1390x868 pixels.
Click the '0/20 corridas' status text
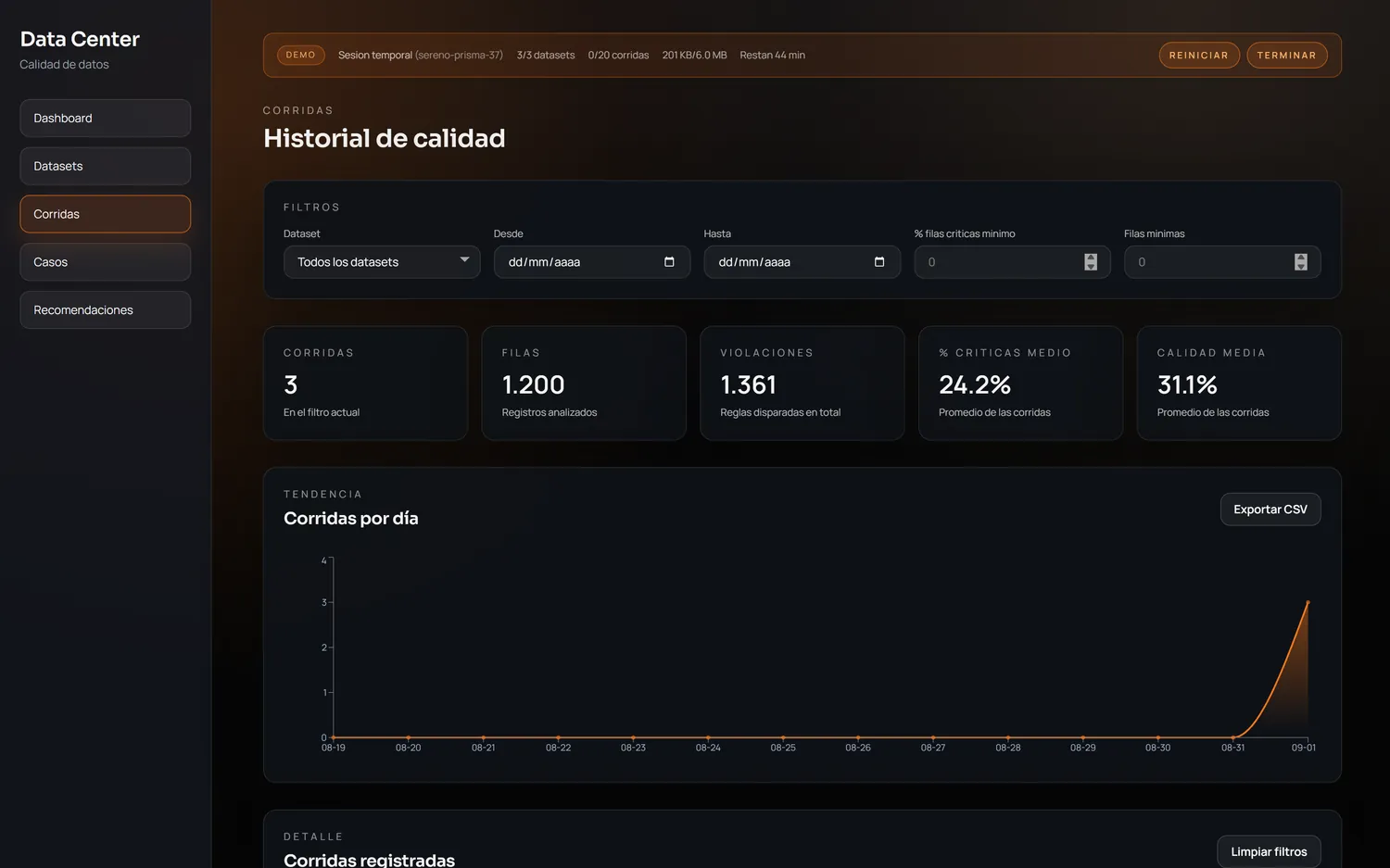(x=618, y=56)
